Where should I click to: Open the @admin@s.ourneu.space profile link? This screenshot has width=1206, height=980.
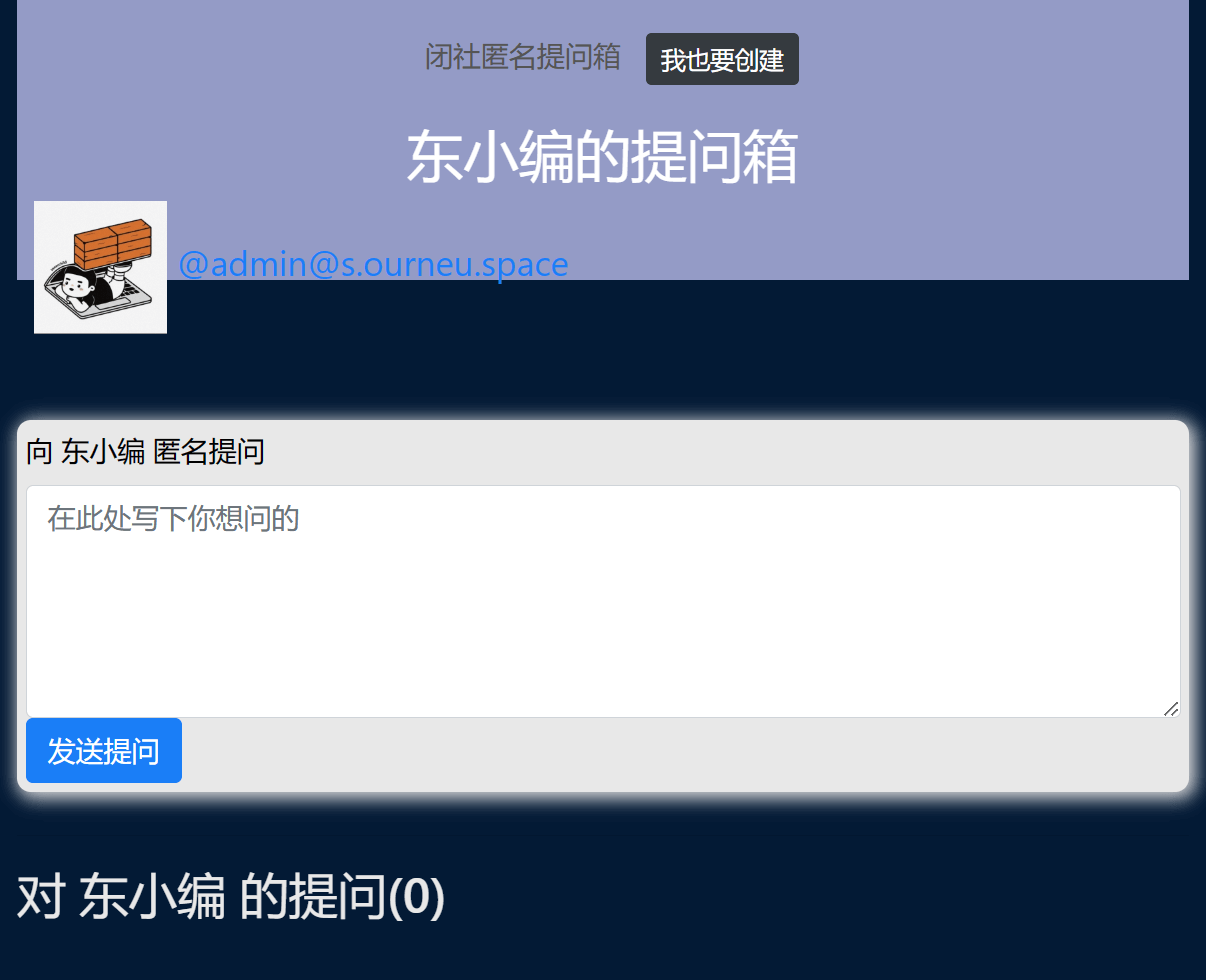[x=373, y=265]
